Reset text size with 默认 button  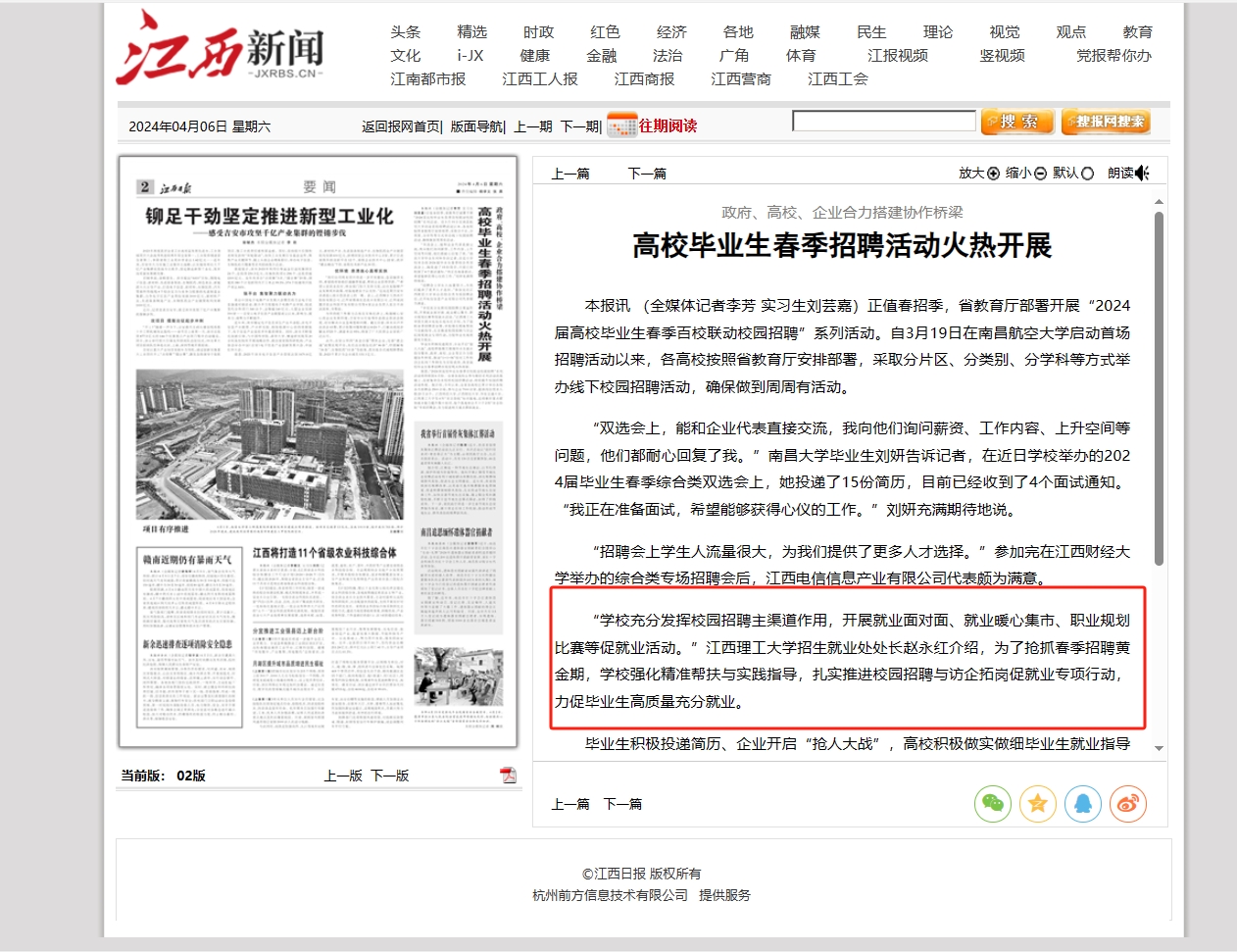point(1087,174)
